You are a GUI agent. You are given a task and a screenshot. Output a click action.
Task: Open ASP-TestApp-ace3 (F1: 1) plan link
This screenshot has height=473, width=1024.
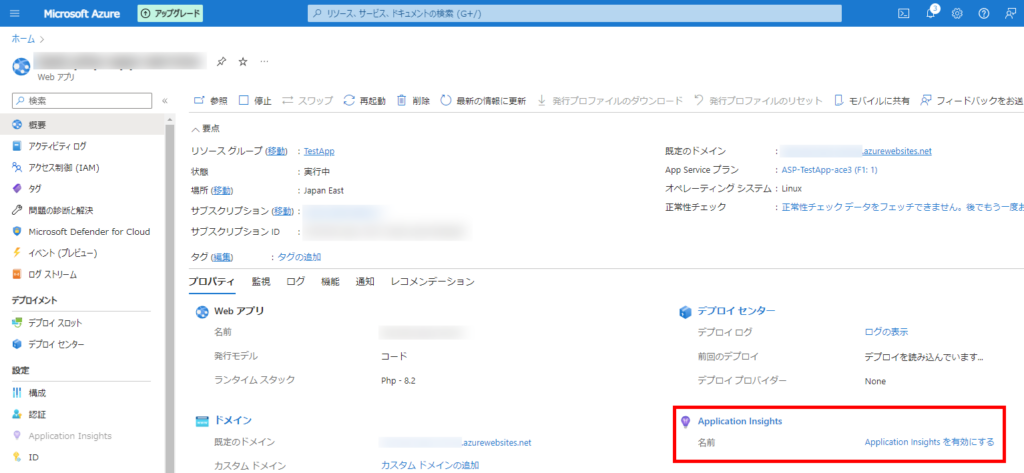tap(829, 170)
